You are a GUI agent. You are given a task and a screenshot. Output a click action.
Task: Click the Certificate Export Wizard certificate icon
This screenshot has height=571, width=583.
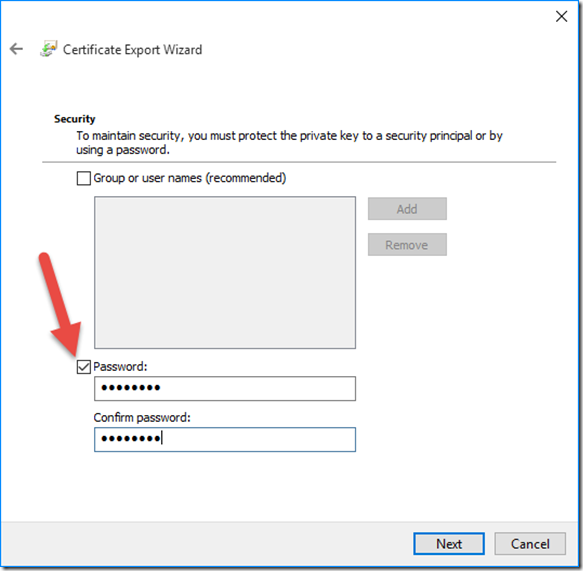[x=49, y=49]
